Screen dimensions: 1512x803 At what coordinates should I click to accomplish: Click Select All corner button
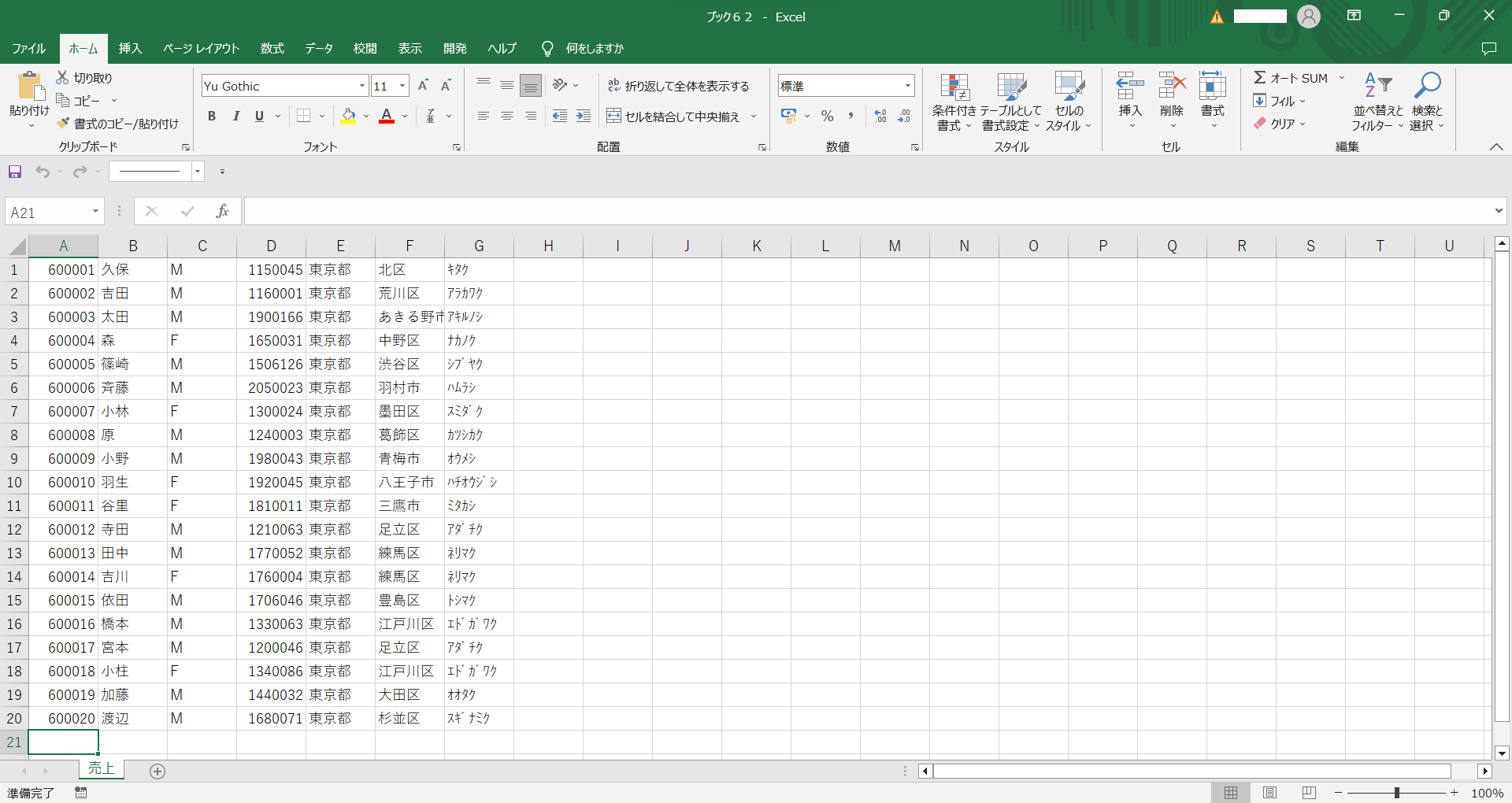pos(17,246)
